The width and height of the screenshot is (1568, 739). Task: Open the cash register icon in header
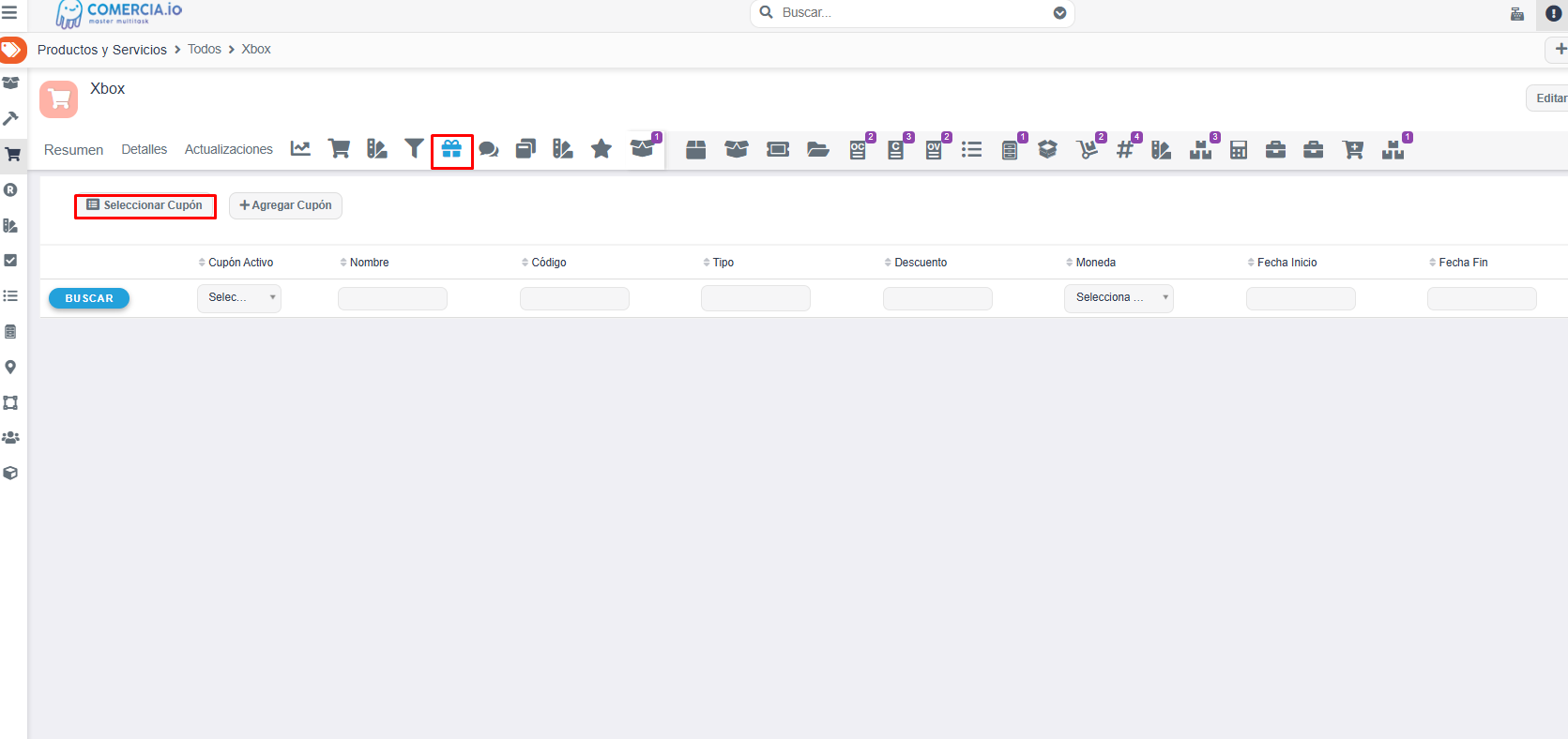(x=1517, y=13)
